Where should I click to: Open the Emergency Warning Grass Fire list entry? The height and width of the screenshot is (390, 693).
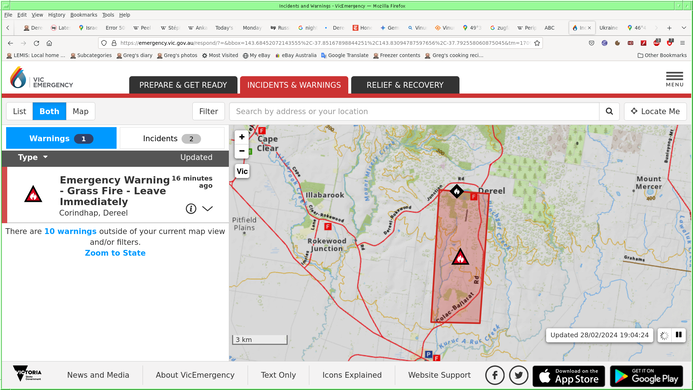(x=116, y=195)
